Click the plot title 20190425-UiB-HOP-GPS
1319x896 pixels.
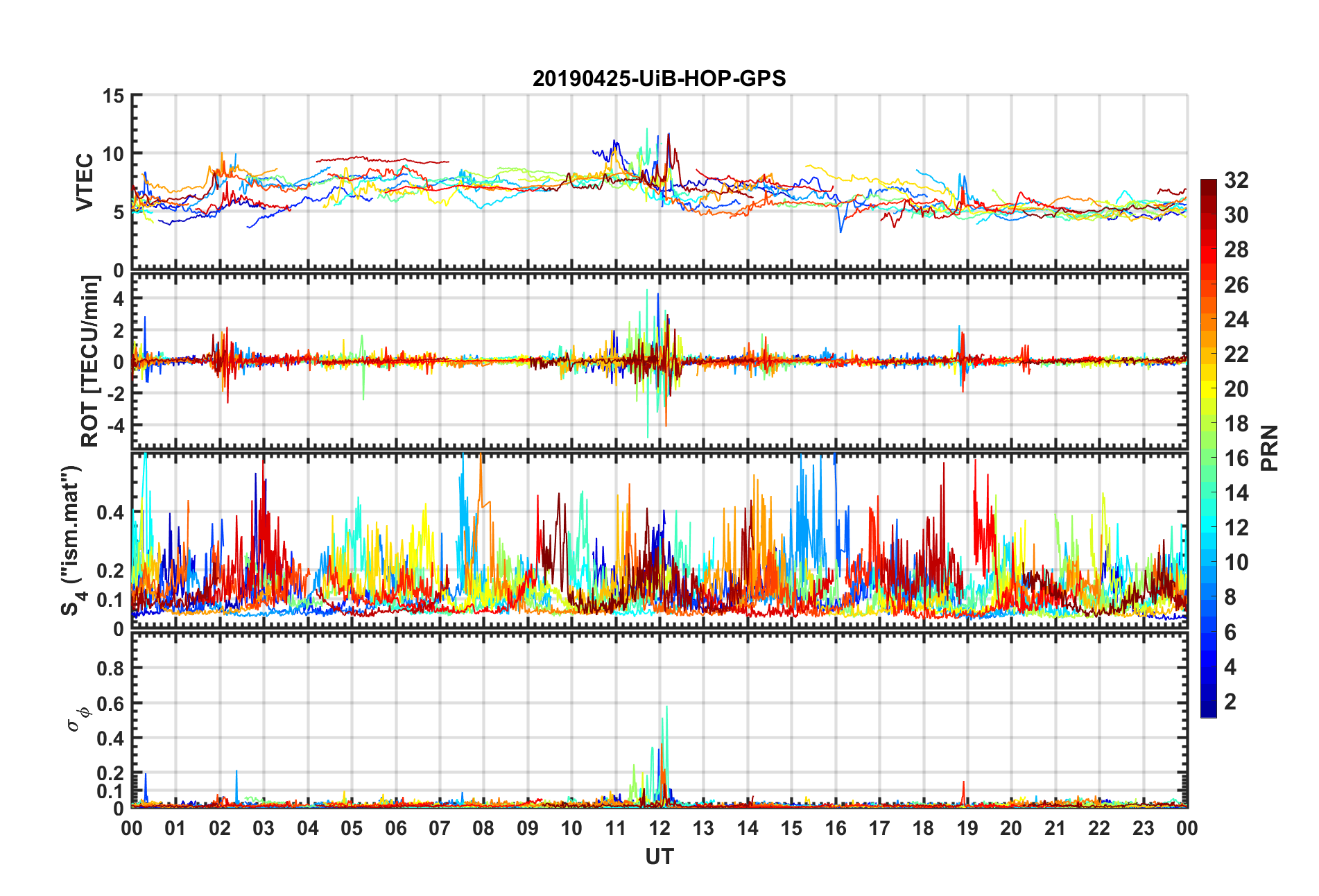[659, 78]
